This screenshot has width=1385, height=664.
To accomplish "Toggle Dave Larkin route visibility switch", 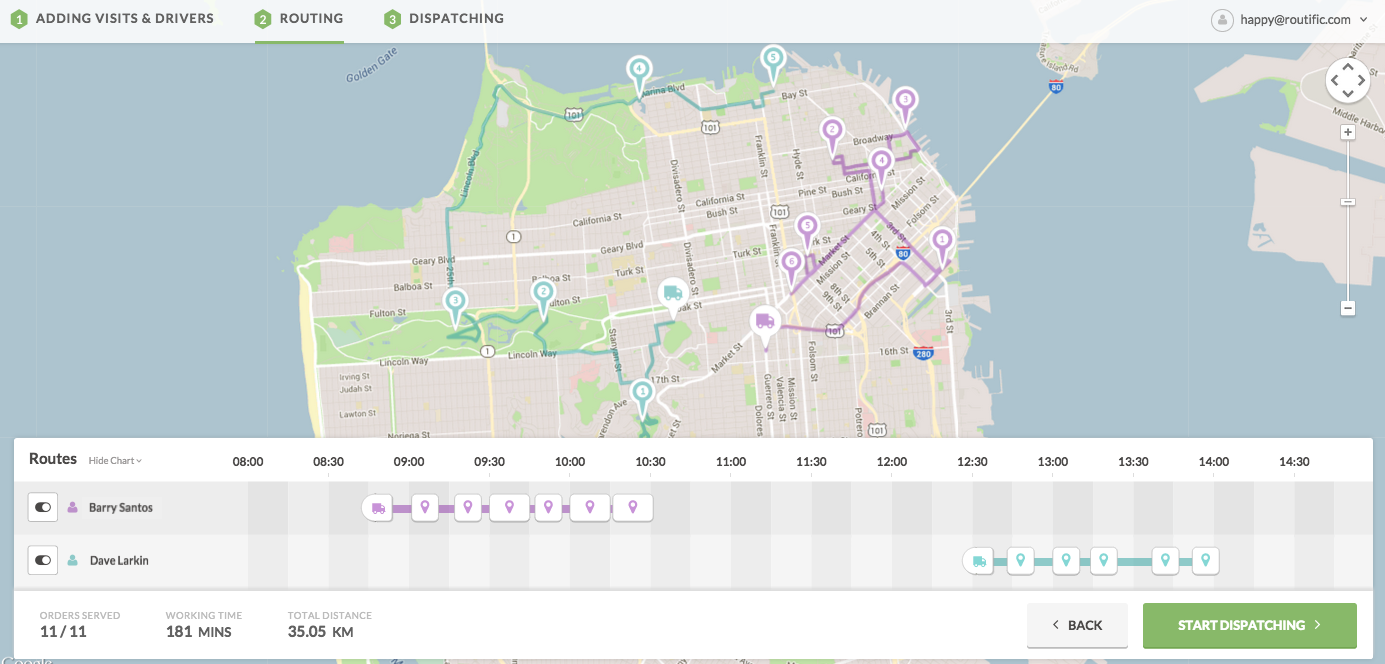I will pos(43,561).
